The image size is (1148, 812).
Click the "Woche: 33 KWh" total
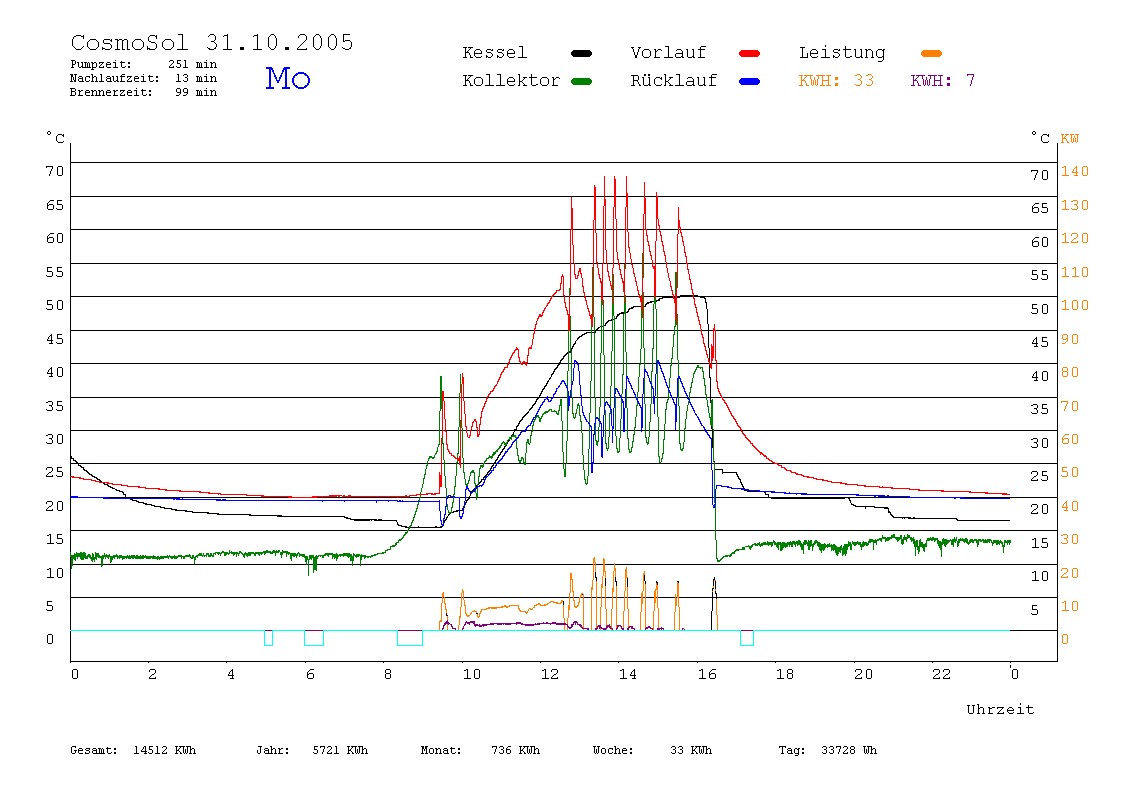[652, 750]
